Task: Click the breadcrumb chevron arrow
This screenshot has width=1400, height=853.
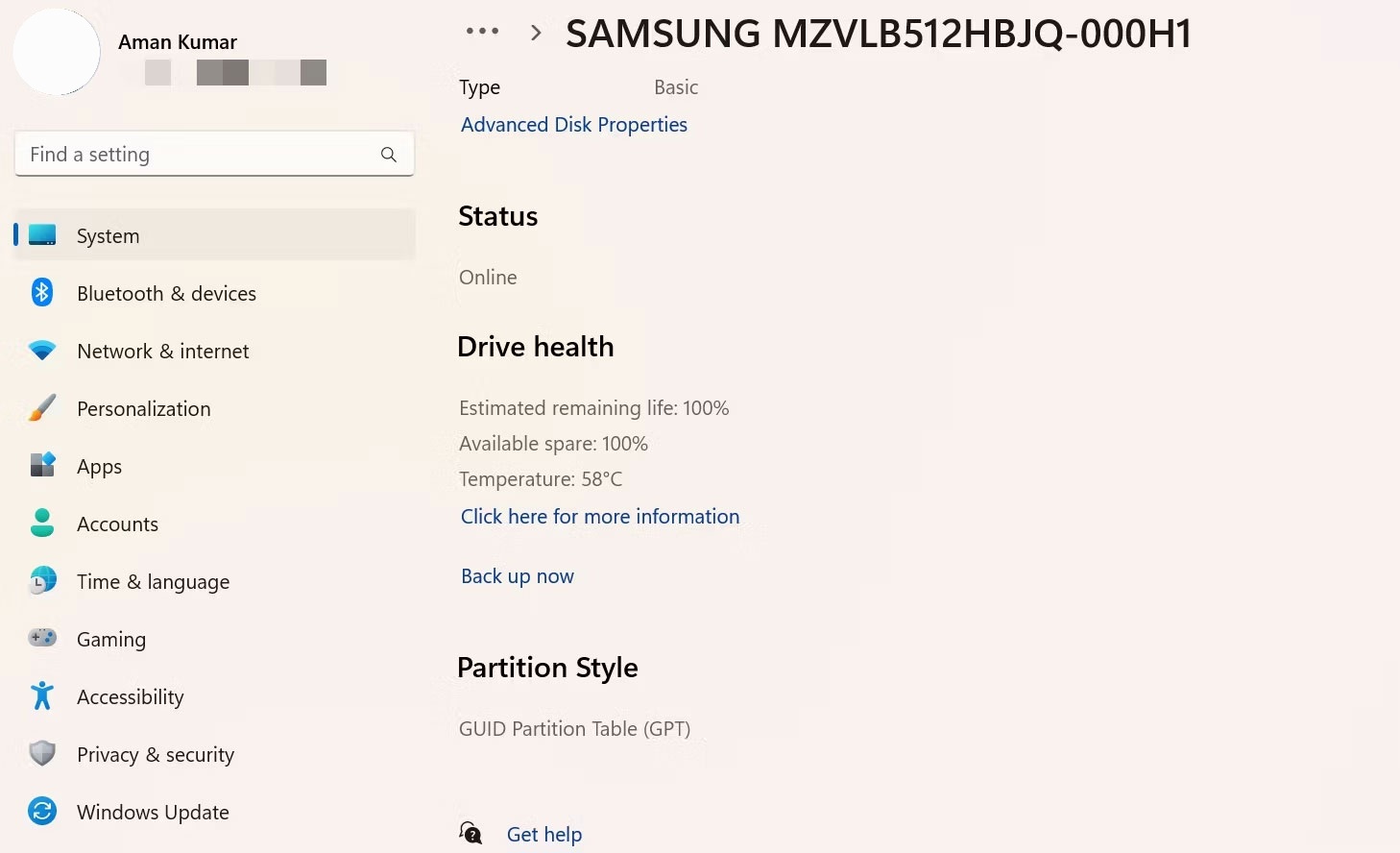Action: coord(536,33)
